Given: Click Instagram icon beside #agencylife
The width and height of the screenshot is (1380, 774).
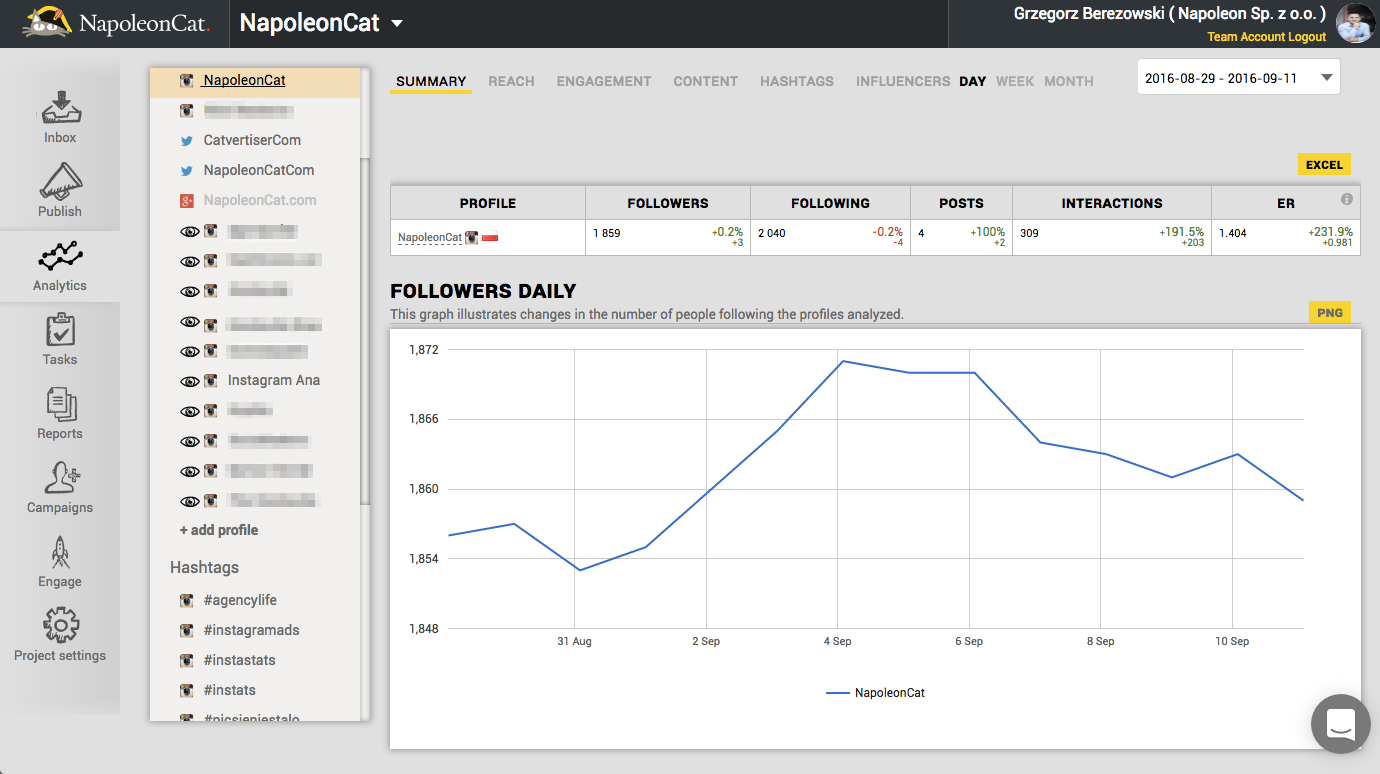Looking at the screenshot, I should coord(187,601).
